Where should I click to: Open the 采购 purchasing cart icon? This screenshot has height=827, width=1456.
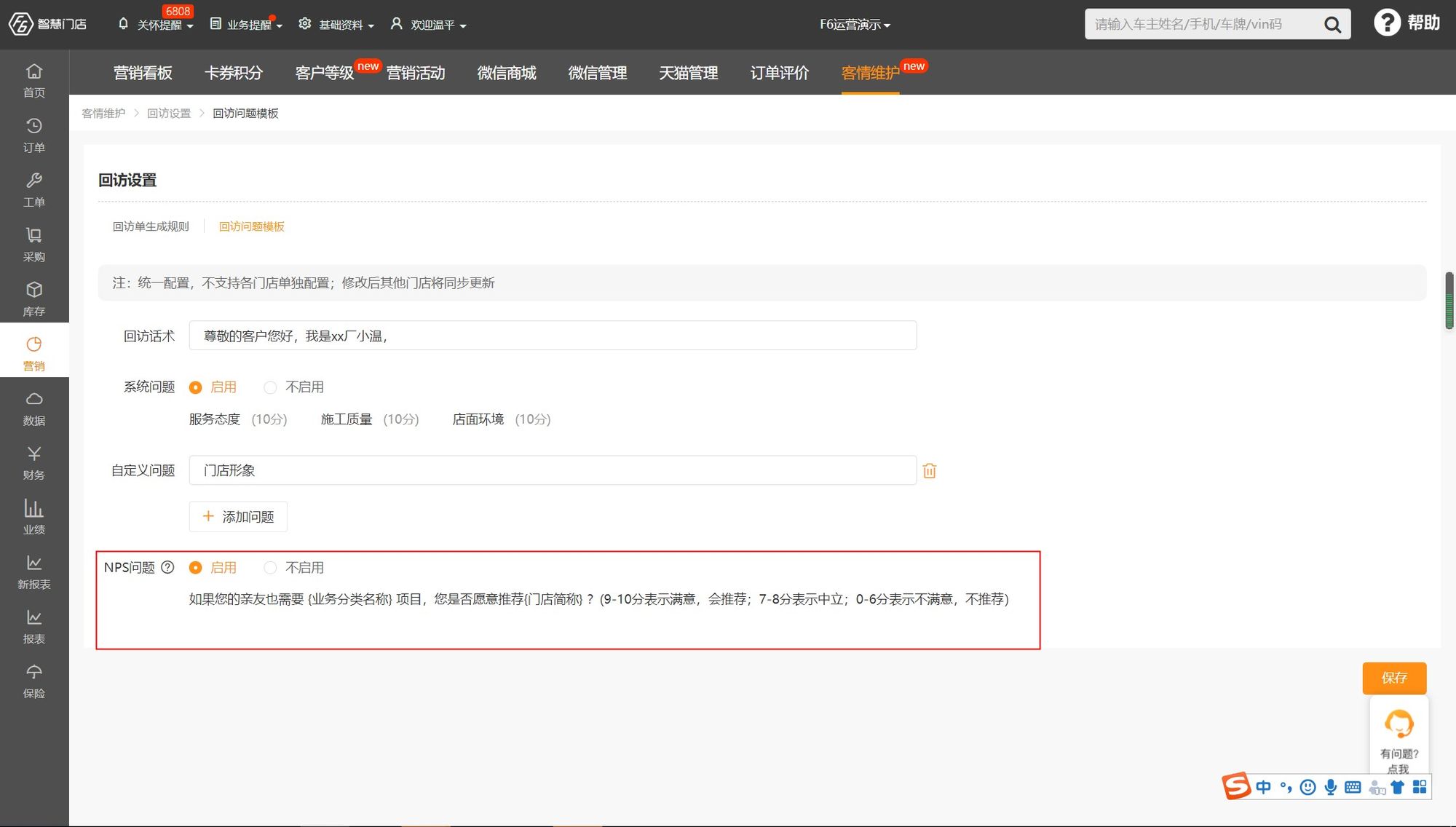(34, 244)
